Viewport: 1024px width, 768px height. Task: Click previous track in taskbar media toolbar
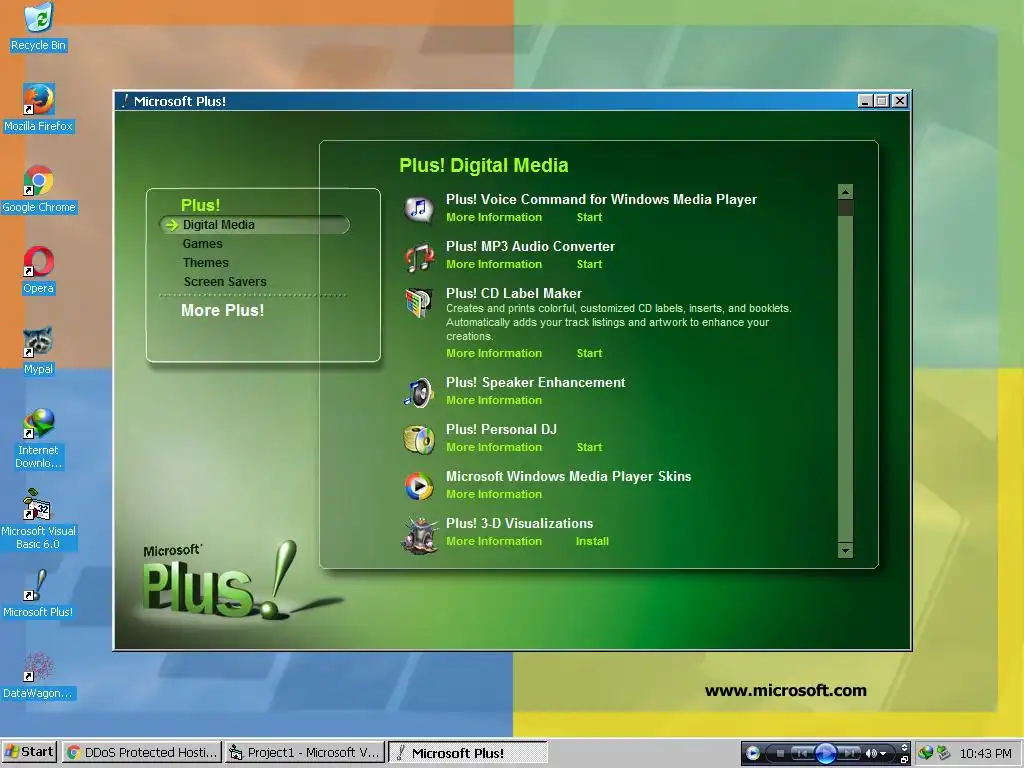pyautogui.click(x=803, y=753)
